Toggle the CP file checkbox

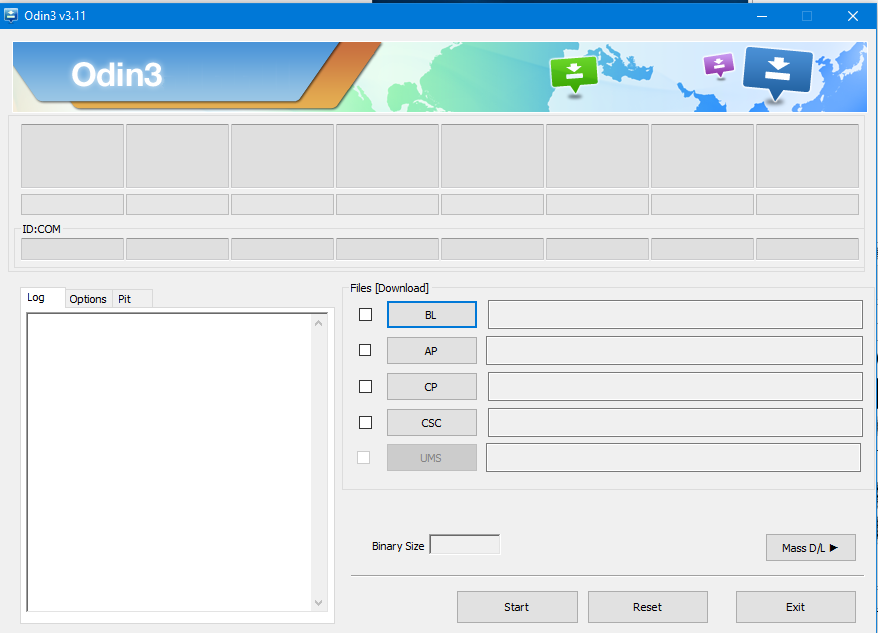coord(365,386)
